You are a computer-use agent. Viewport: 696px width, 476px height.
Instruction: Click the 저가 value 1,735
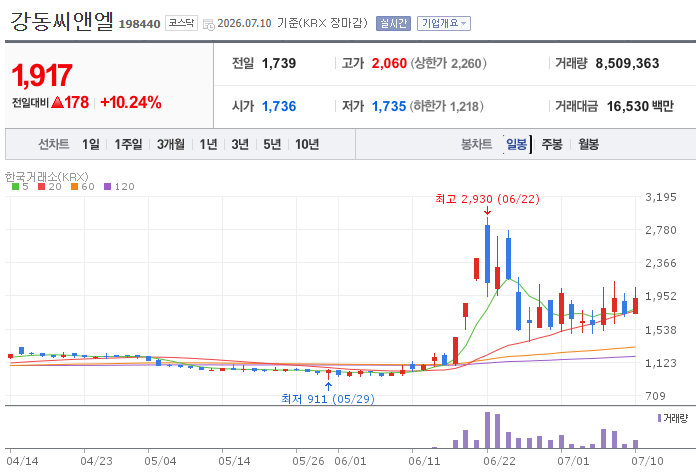coord(389,107)
